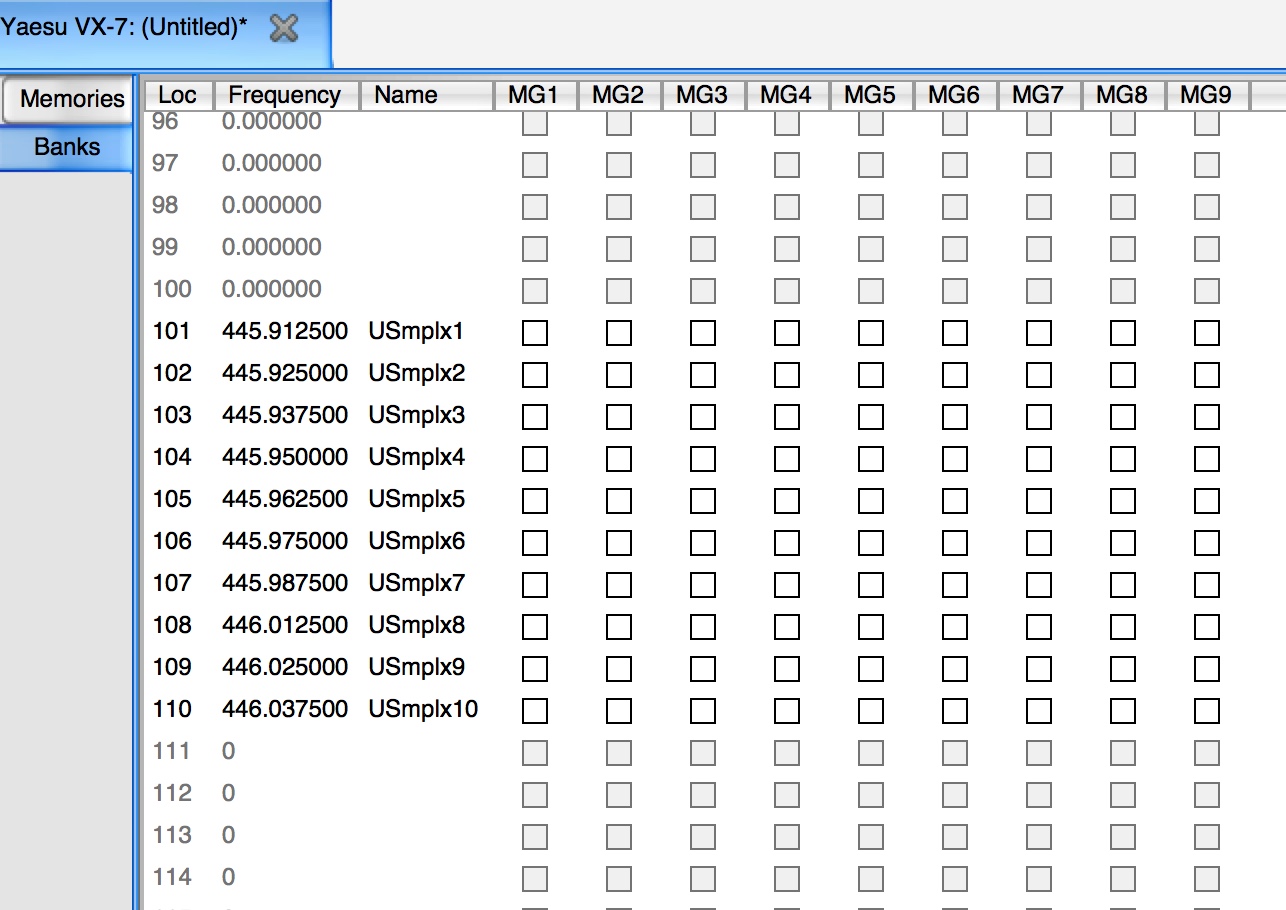The height and width of the screenshot is (910, 1286).
Task: Select frequency 445.987500 cell
Action: (x=285, y=583)
